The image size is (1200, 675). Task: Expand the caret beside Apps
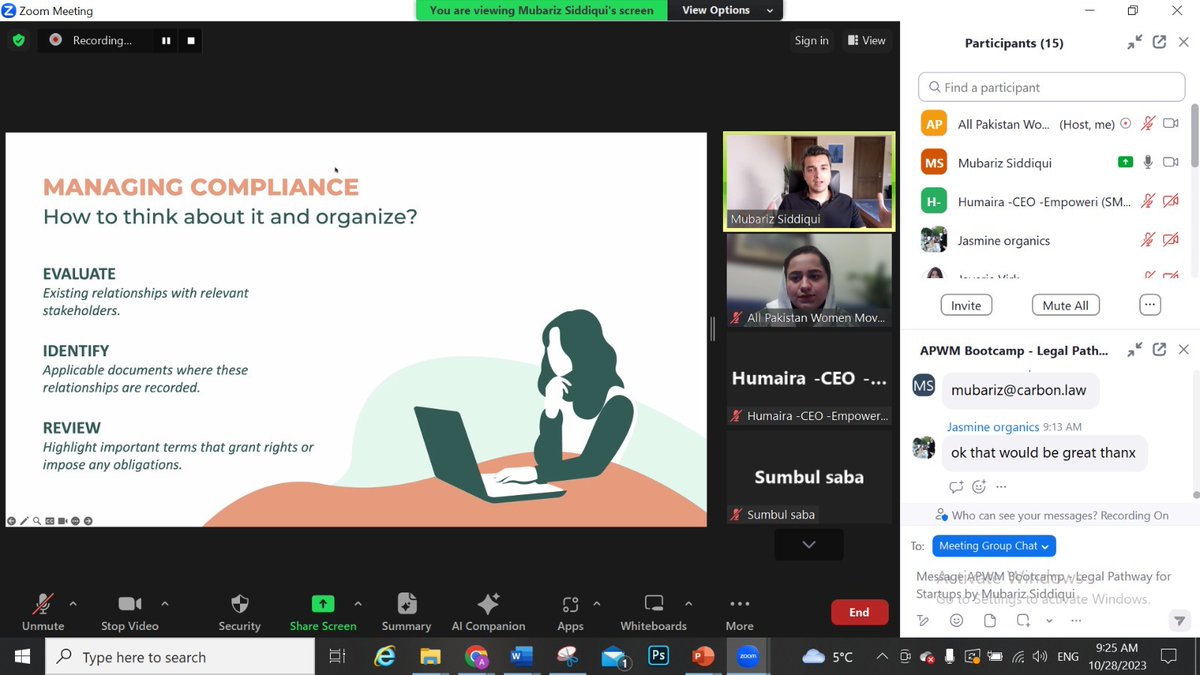(597, 604)
